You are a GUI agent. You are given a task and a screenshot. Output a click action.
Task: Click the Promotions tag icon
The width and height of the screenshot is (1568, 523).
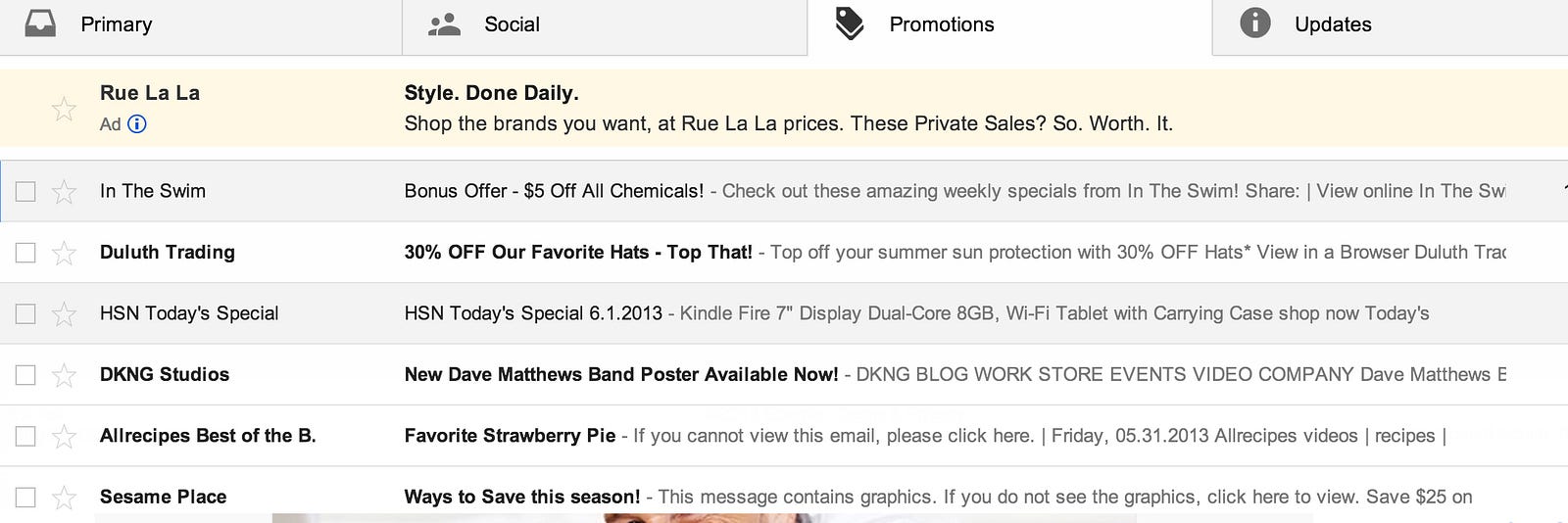[849, 24]
